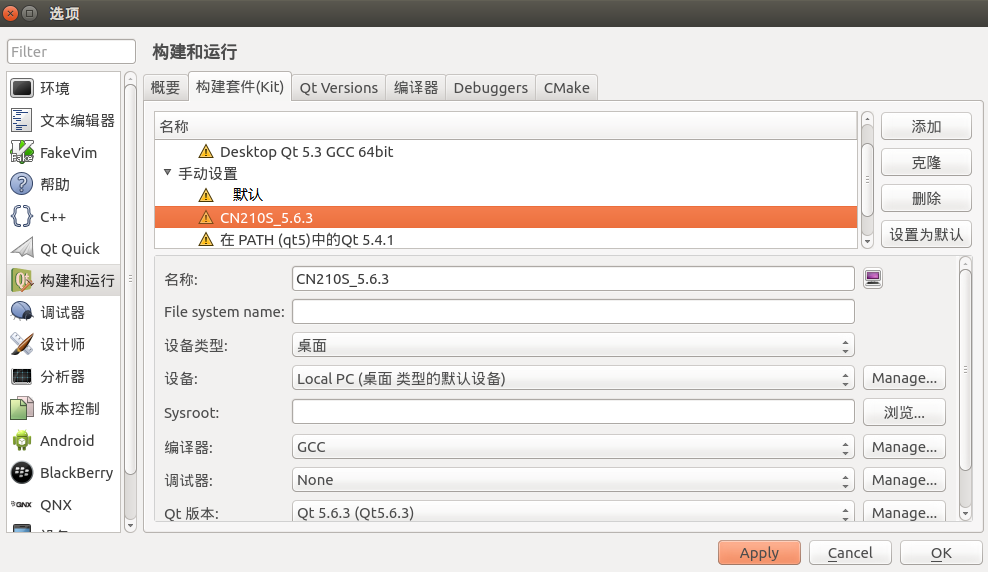Click the kit icon button beside name field
Viewport: 988px width, 572px height.
(x=873, y=278)
